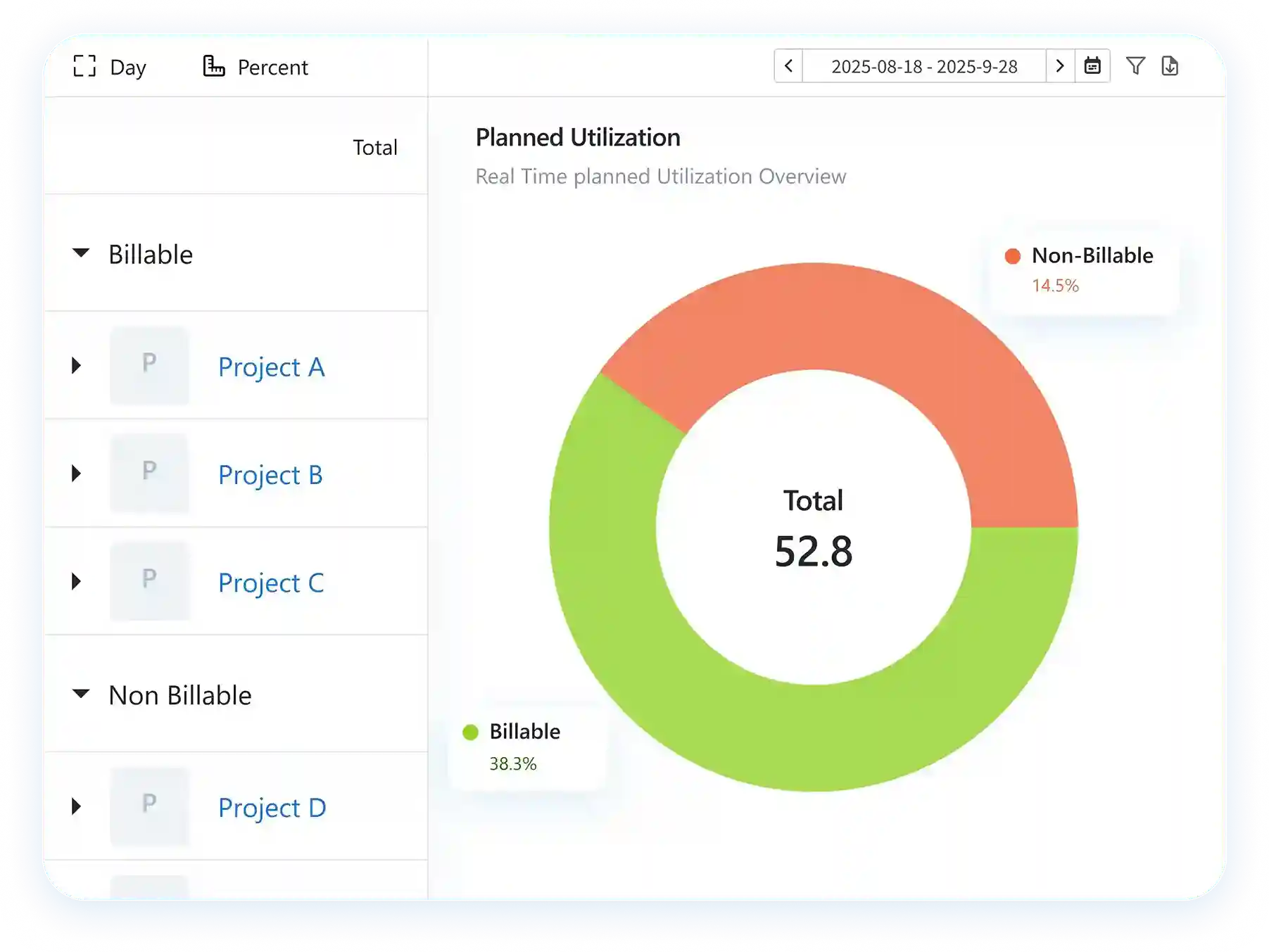Click orange Non-Billable legend dot
This screenshot has width=1269, height=952.
pyautogui.click(x=1012, y=256)
